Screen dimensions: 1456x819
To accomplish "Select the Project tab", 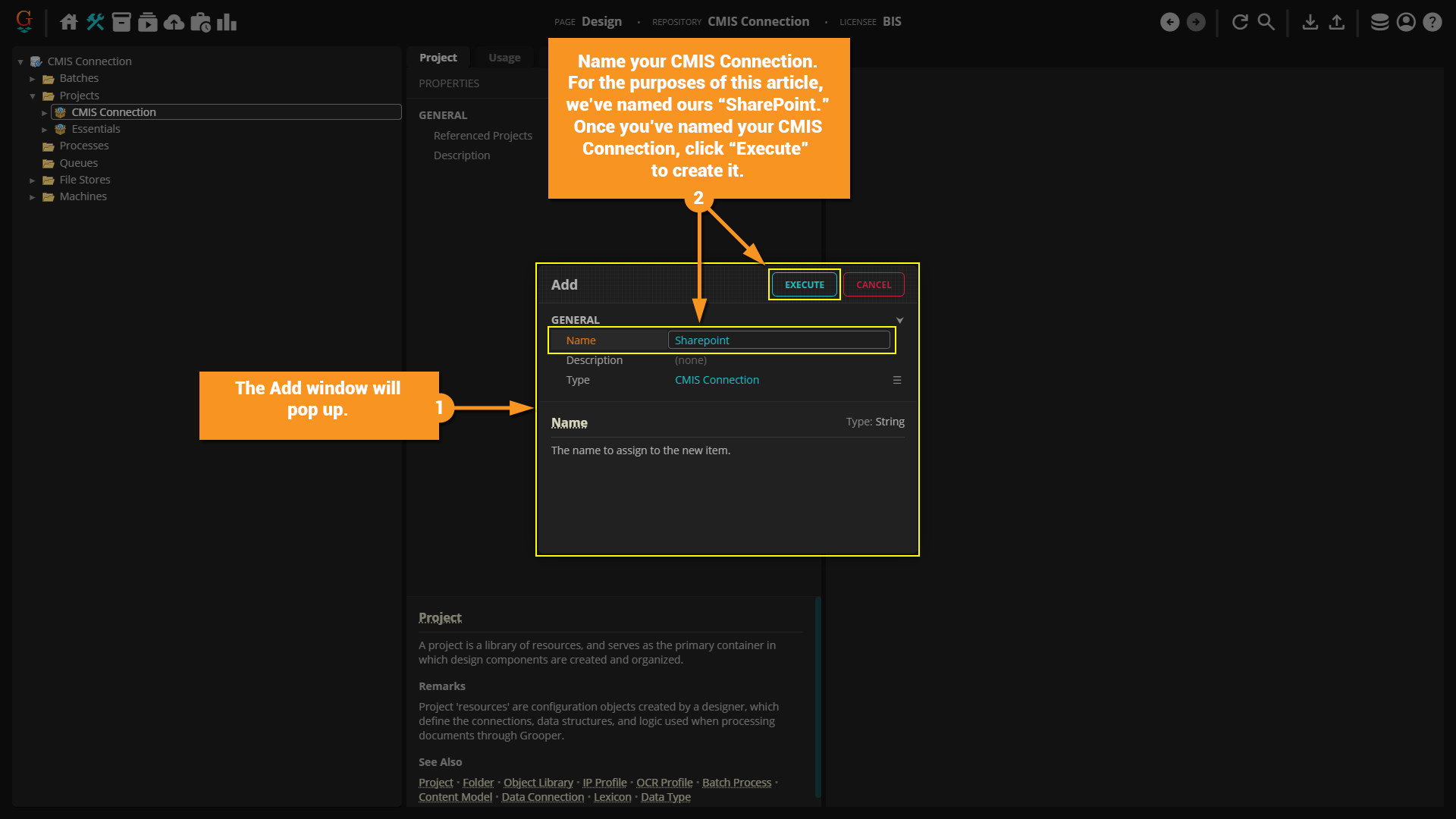I will click(x=438, y=58).
